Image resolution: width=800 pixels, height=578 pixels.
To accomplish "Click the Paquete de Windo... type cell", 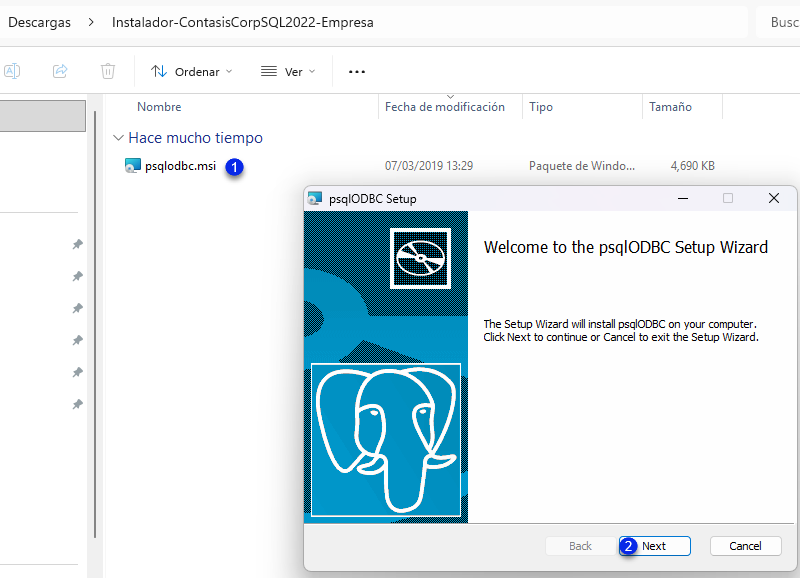I will pyautogui.click(x=582, y=166).
